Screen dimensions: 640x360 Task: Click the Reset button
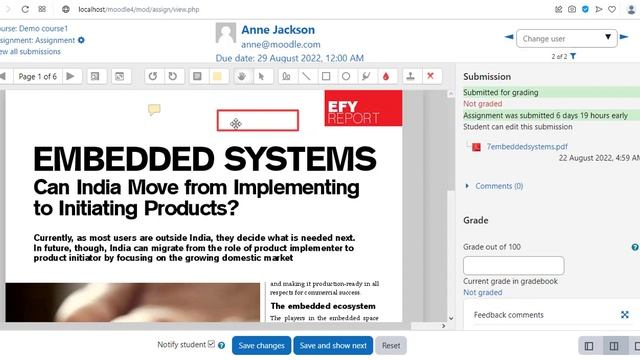coord(391,345)
